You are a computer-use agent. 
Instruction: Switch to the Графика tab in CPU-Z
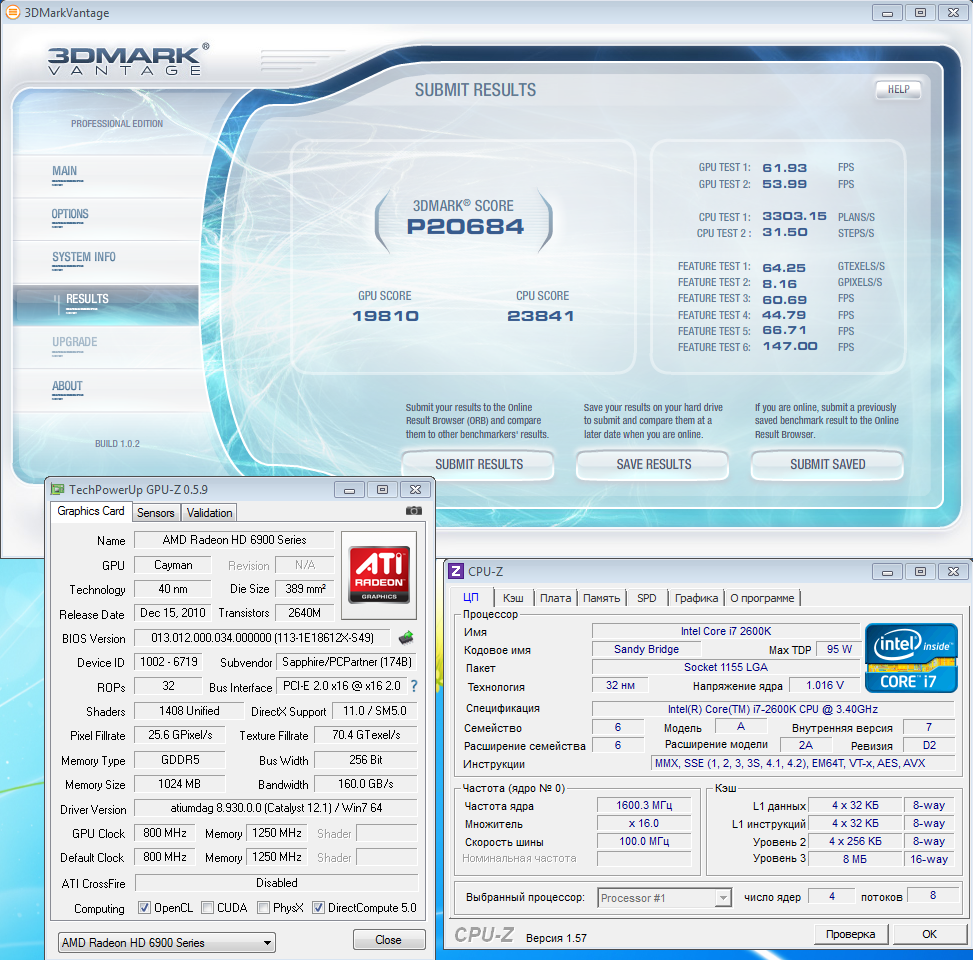(x=696, y=598)
